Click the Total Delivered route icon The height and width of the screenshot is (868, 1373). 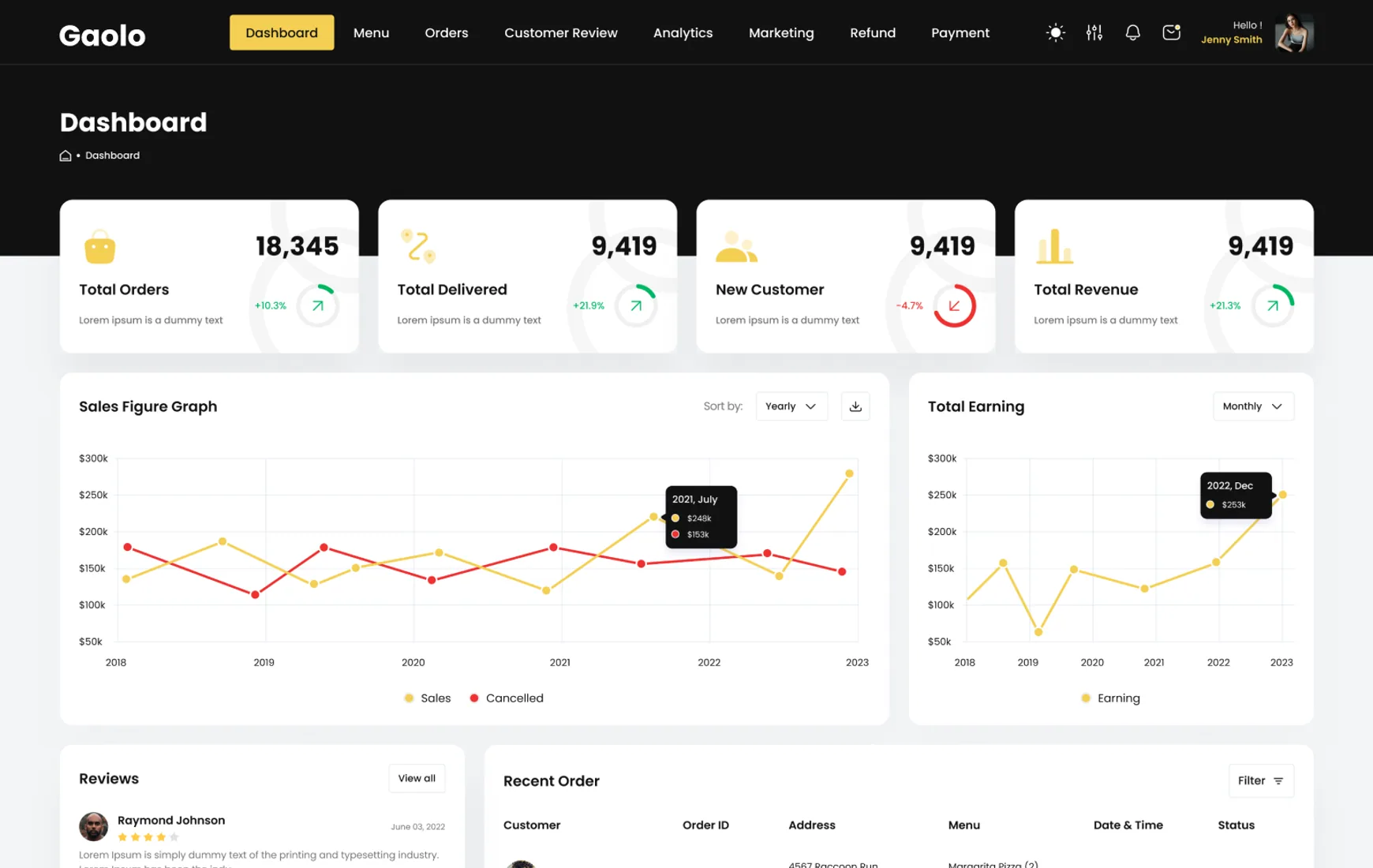[x=418, y=246]
